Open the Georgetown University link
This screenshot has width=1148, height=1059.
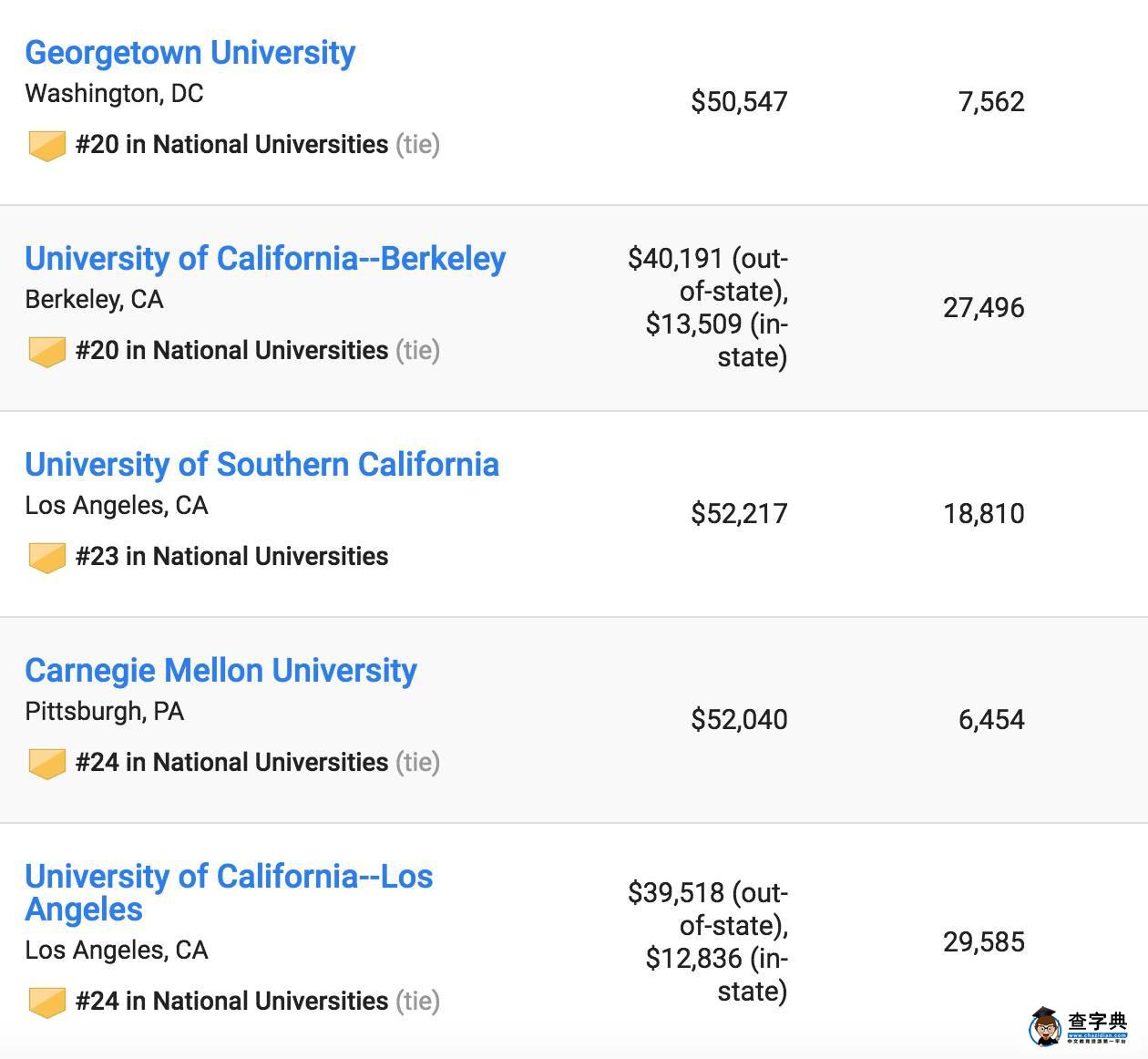[x=190, y=53]
